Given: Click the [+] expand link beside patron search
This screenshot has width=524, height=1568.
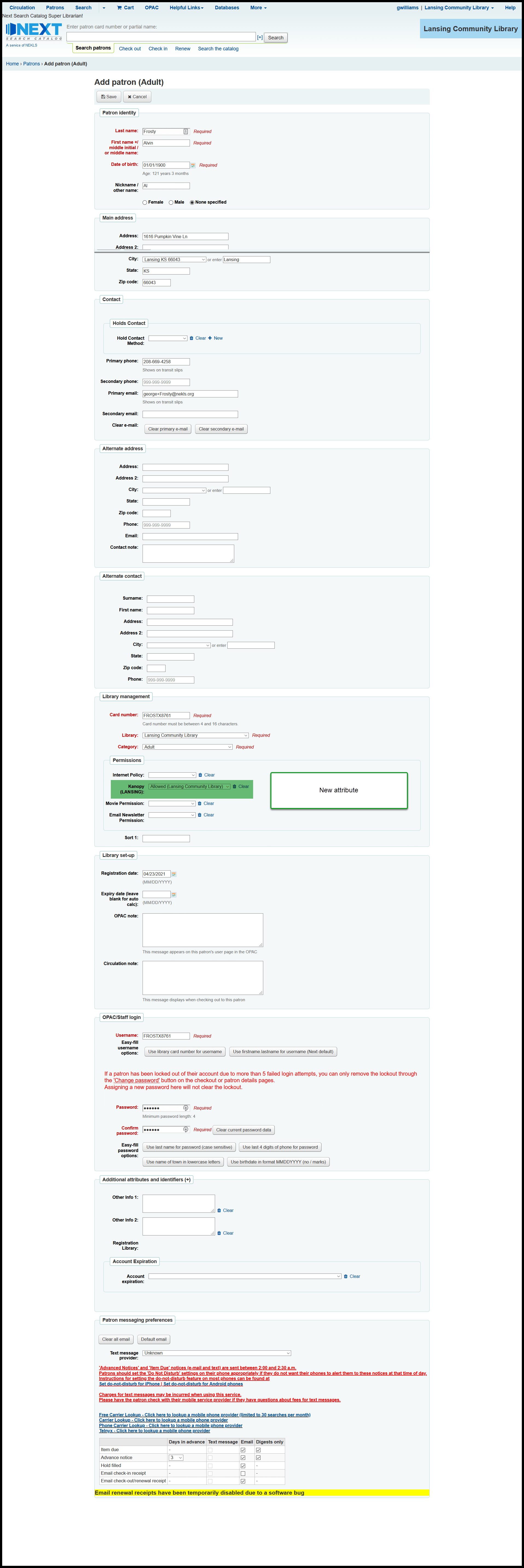Looking at the screenshot, I should (260, 38).
